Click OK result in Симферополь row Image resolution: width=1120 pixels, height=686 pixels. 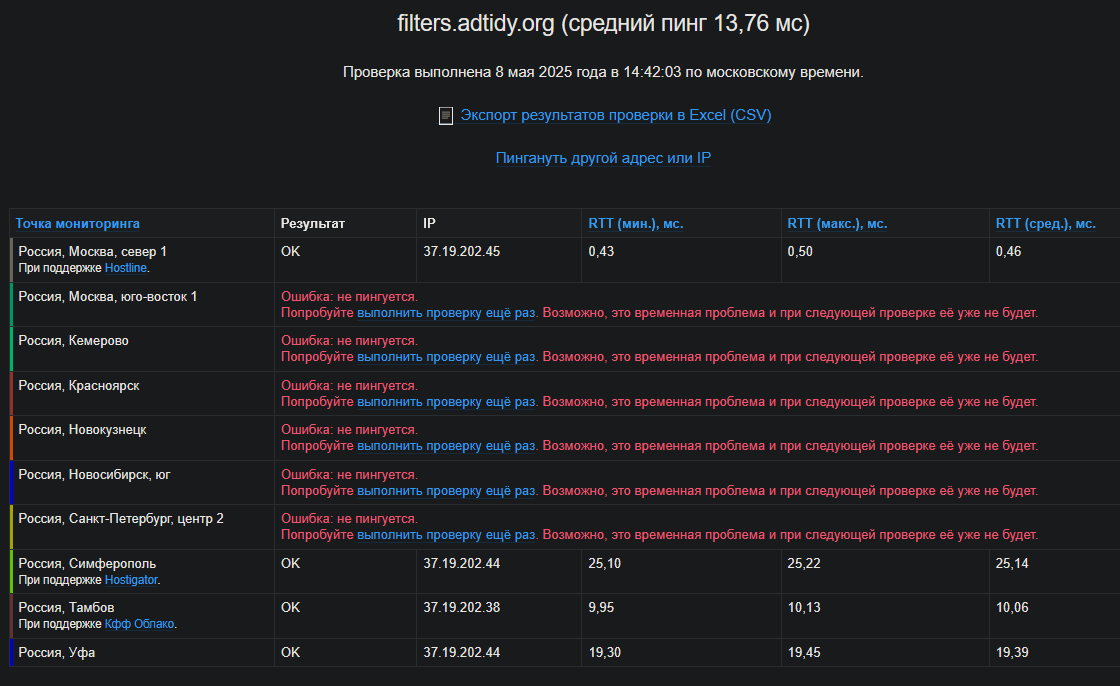[291, 564]
